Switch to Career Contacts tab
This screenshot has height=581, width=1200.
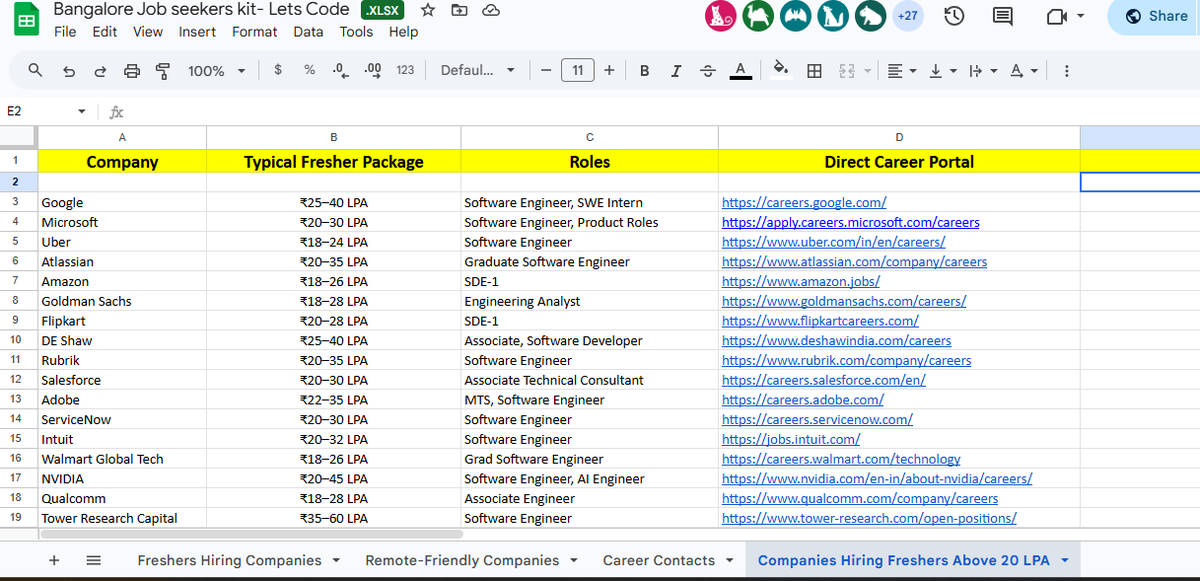pyautogui.click(x=658, y=560)
